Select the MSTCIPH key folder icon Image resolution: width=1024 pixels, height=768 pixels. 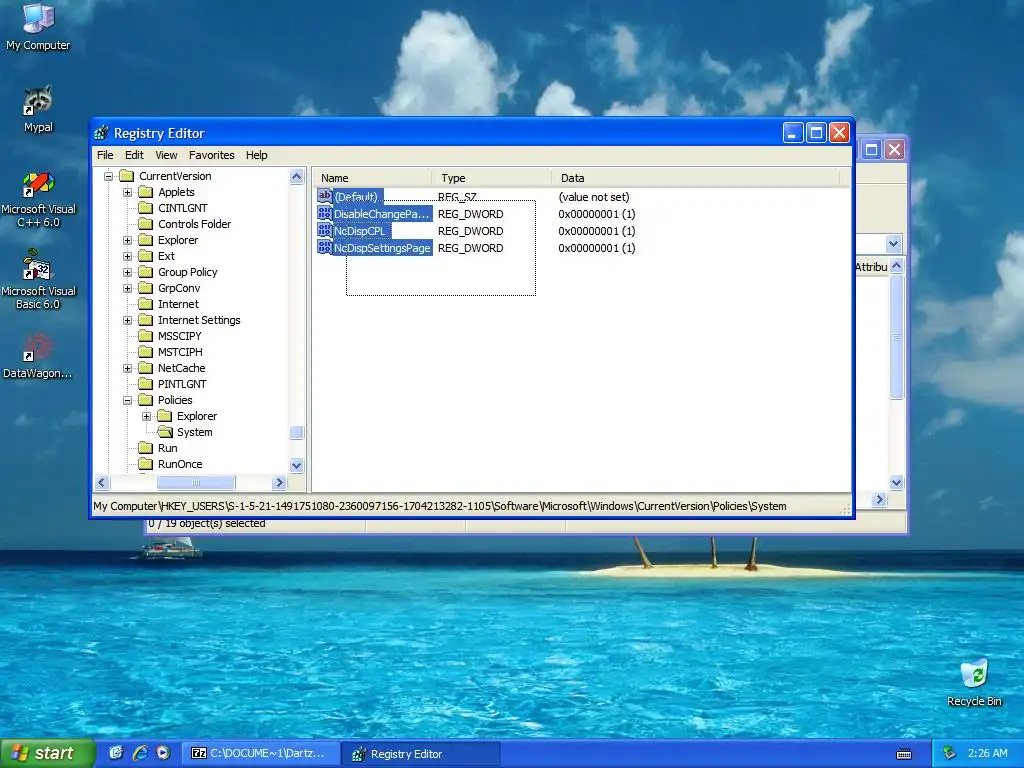coord(146,352)
